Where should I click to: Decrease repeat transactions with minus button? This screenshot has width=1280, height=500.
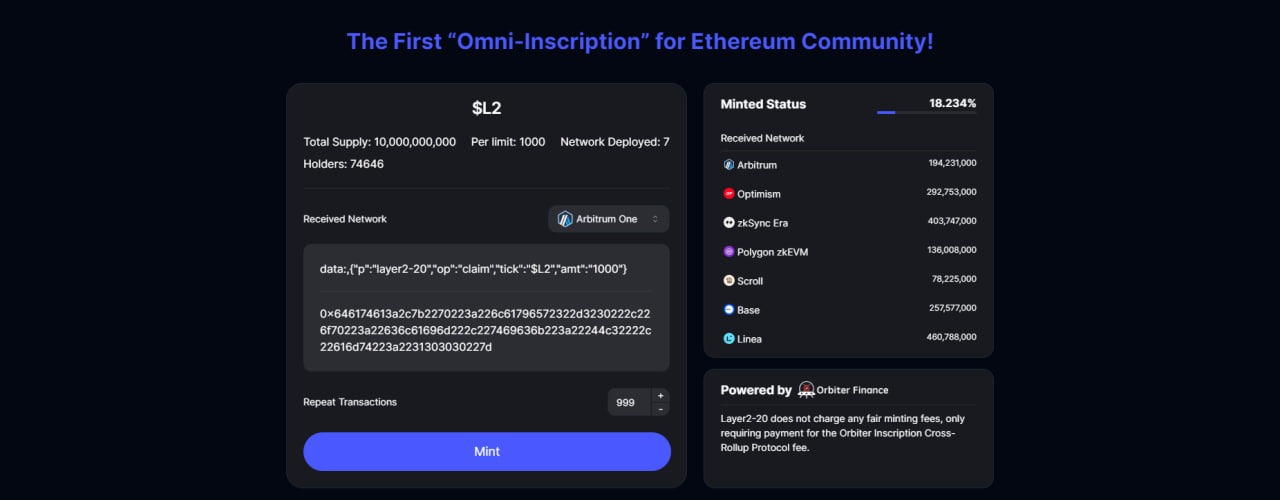click(660, 409)
